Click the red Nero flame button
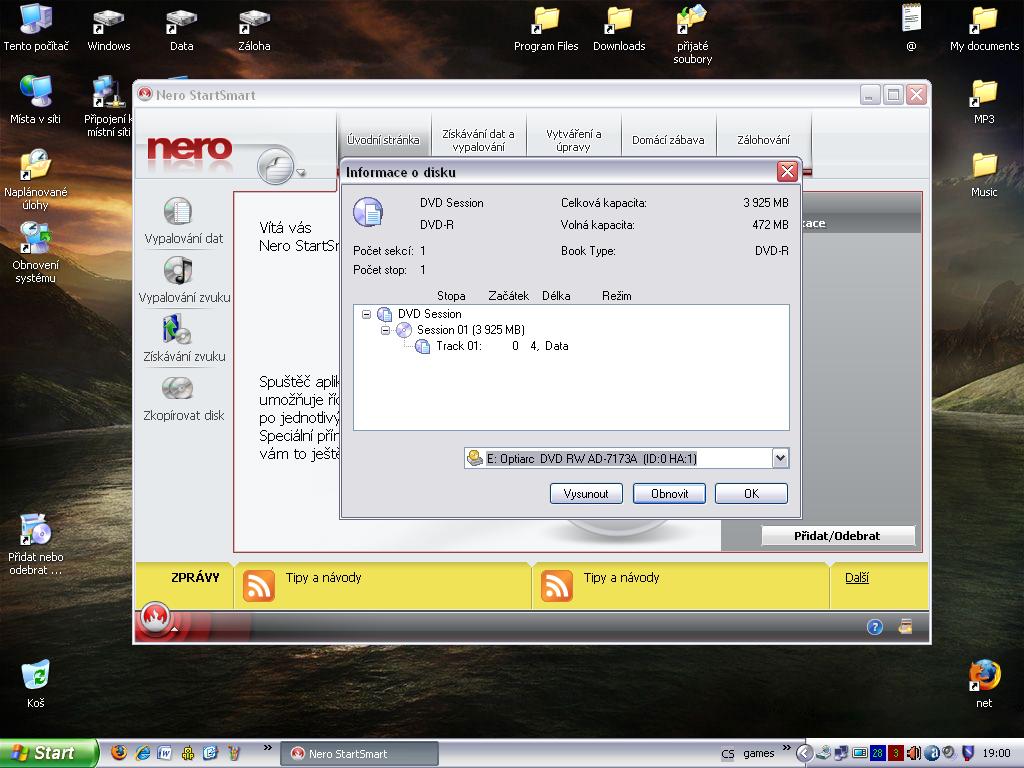The height and width of the screenshot is (768, 1024). pos(155,617)
